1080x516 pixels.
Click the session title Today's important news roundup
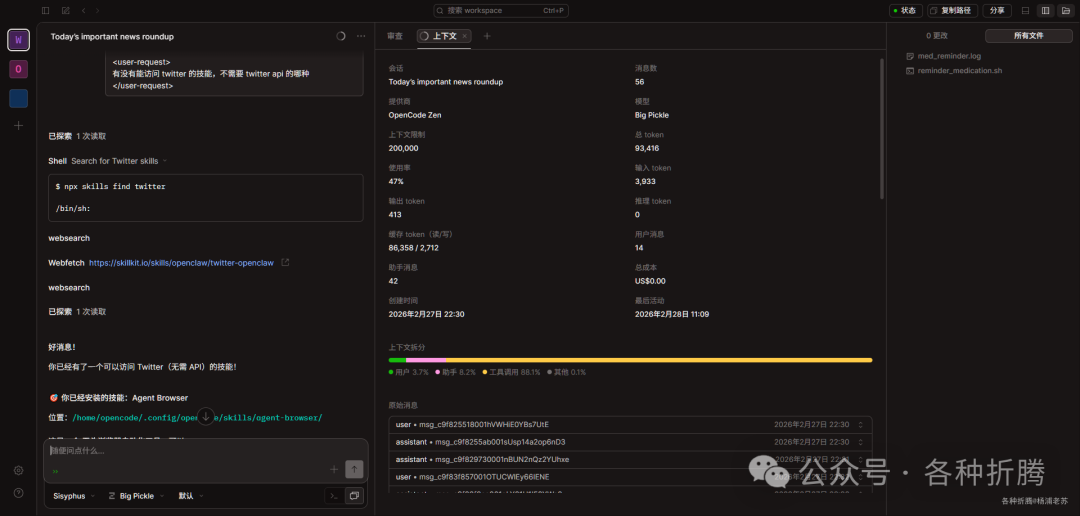click(112, 37)
